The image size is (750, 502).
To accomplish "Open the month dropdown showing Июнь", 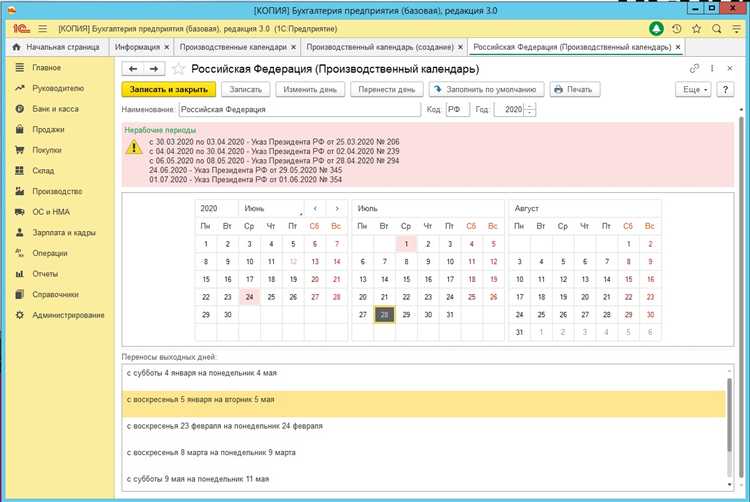I will 300,208.
